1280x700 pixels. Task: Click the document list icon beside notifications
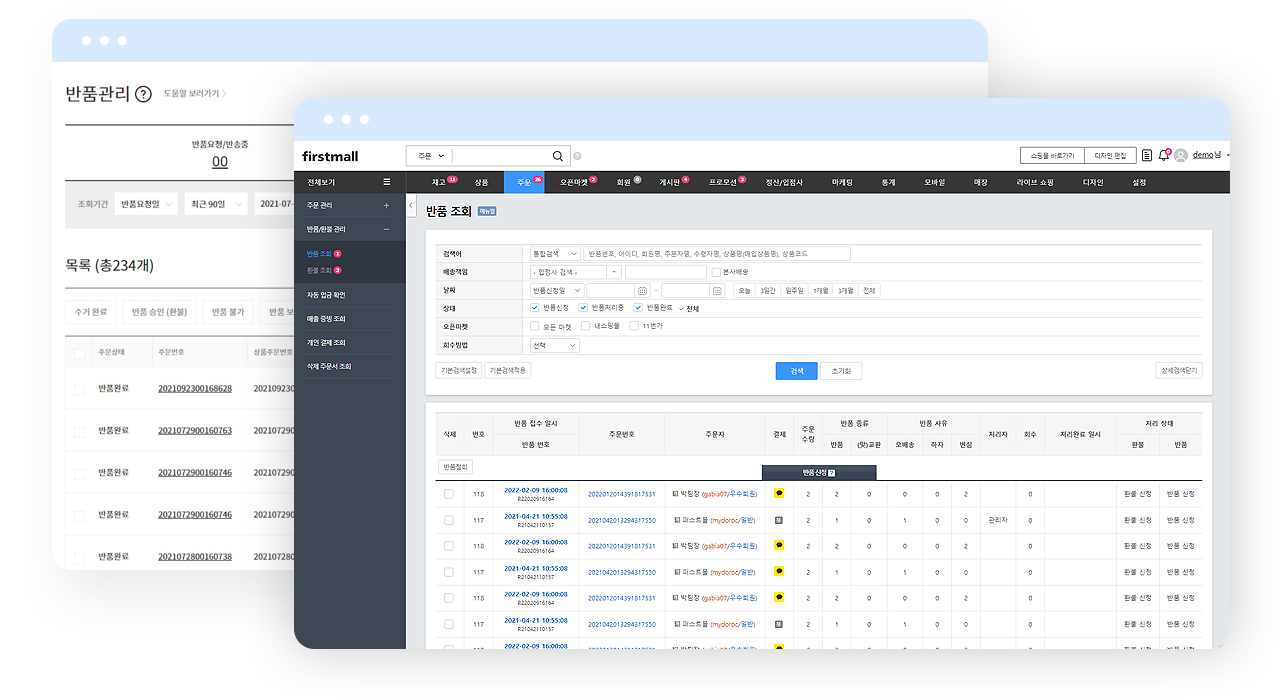point(1147,155)
